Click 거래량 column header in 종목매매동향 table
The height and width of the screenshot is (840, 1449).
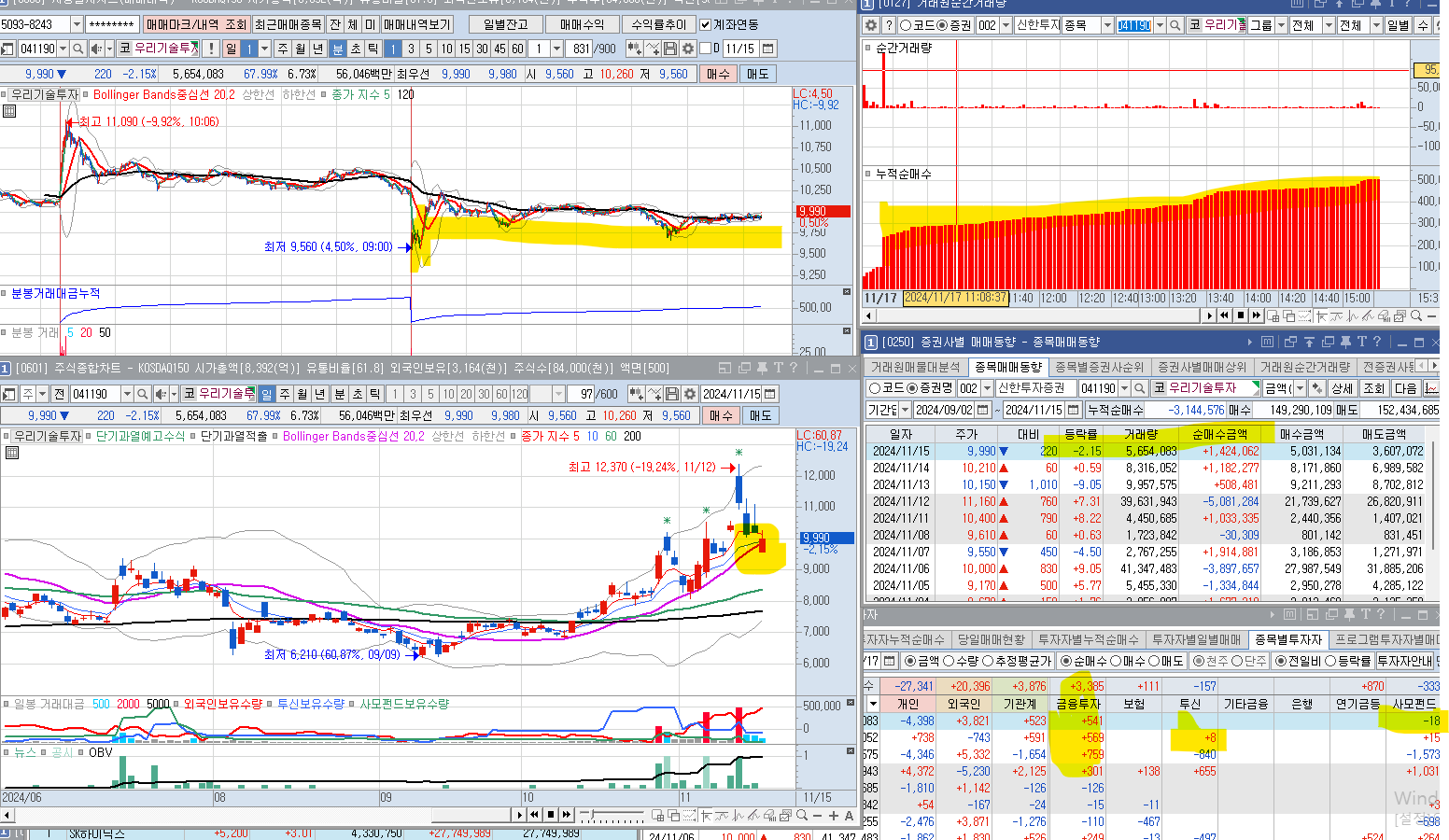[x=1141, y=434]
